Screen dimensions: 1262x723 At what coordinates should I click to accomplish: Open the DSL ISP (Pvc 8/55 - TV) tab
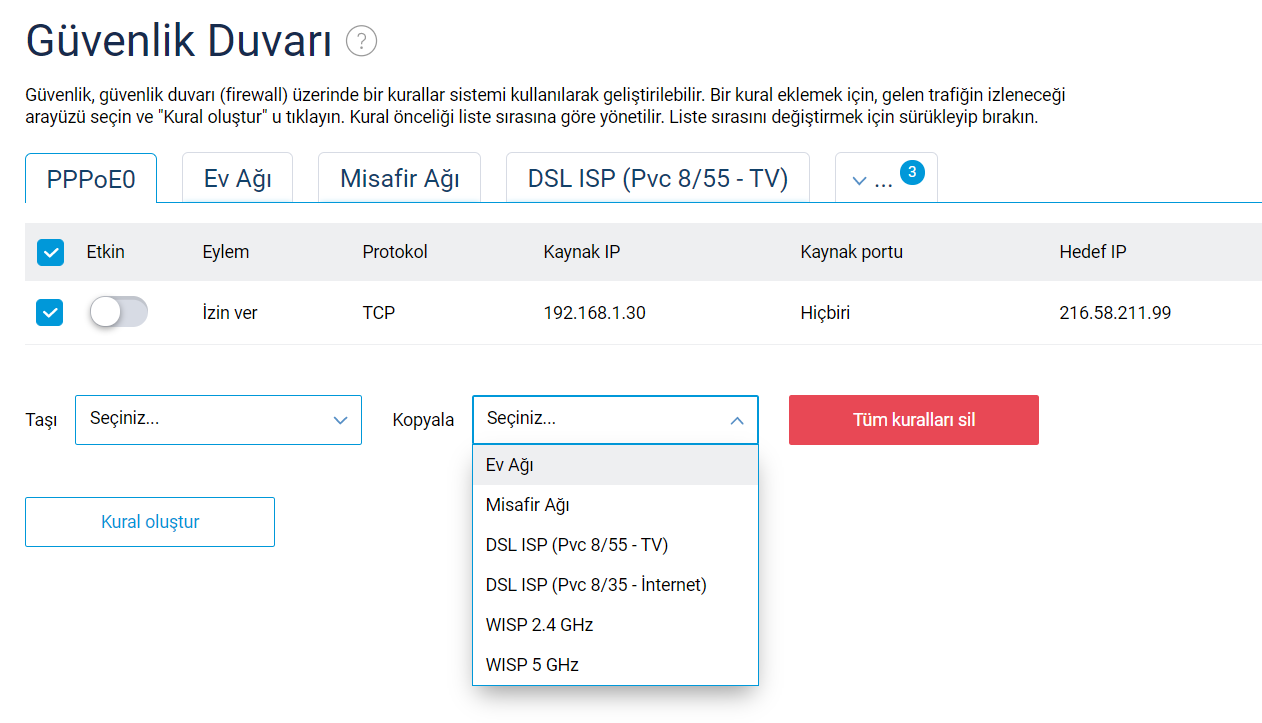pos(657,179)
